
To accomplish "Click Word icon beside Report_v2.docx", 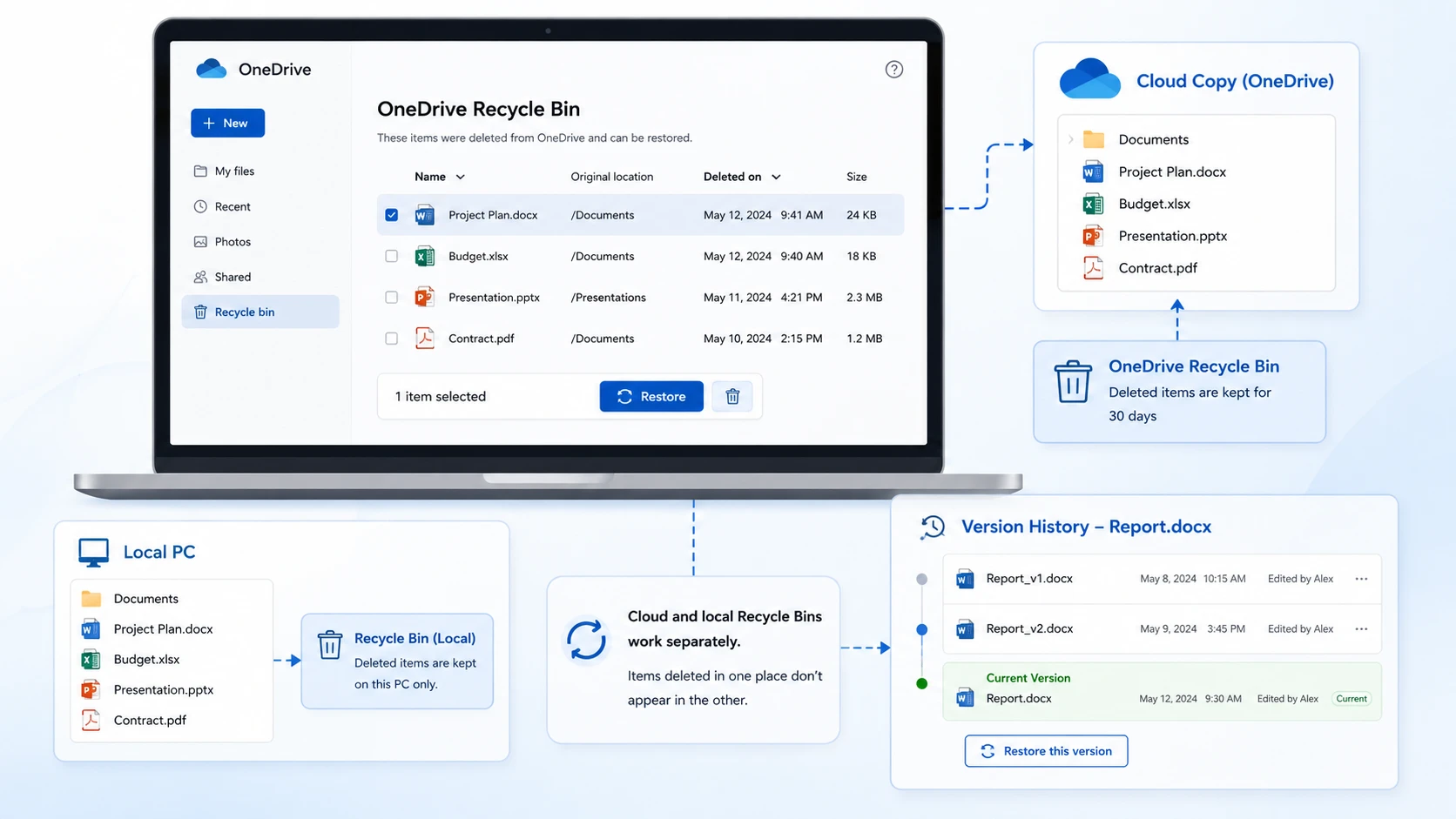I will click(x=965, y=628).
